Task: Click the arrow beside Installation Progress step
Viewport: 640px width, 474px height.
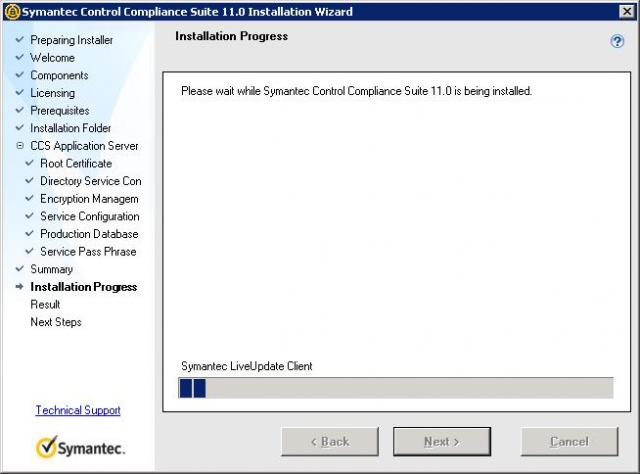Action: (x=20, y=287)
